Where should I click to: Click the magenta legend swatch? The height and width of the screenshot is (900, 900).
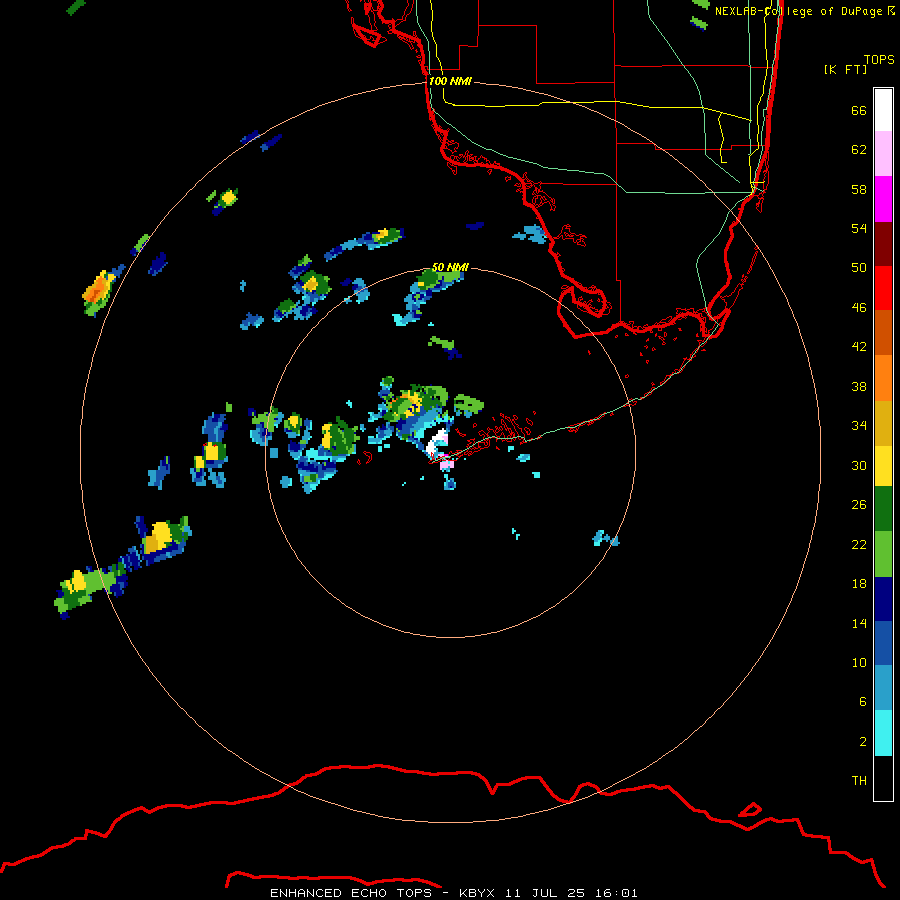click(x=883, y=199)
